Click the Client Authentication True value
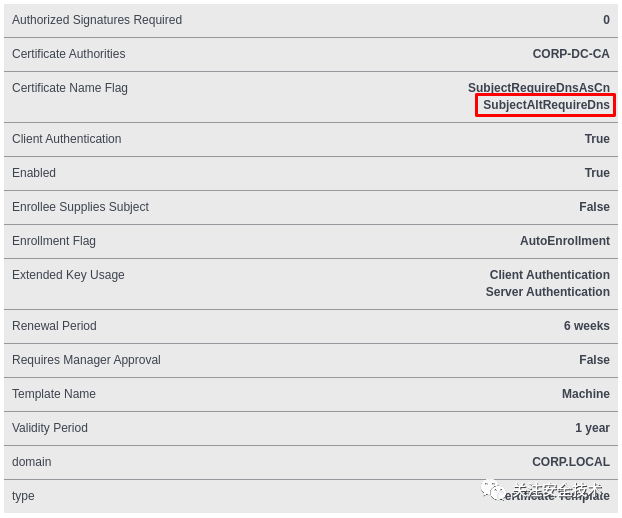This screenshot has width=622, height=518. 597,139
